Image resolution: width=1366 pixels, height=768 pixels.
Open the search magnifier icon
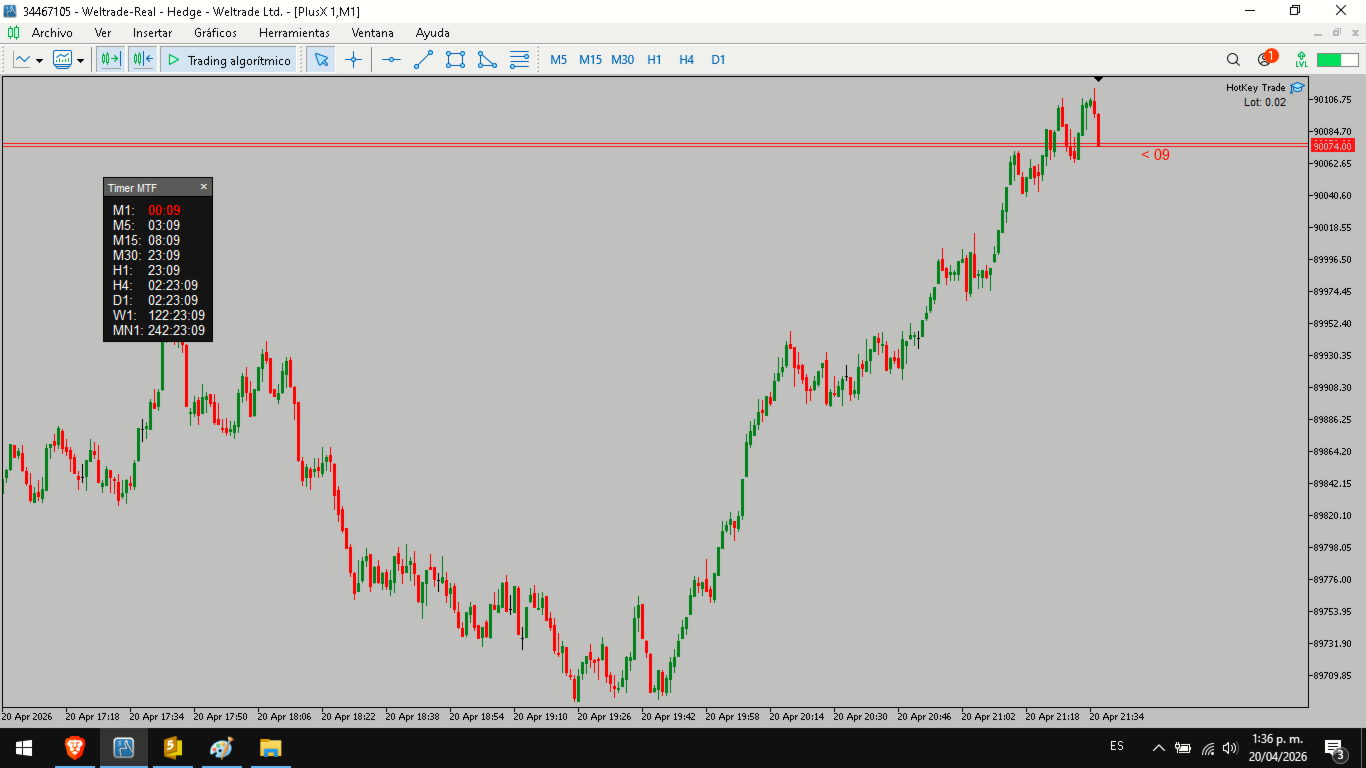[1233, 60]
